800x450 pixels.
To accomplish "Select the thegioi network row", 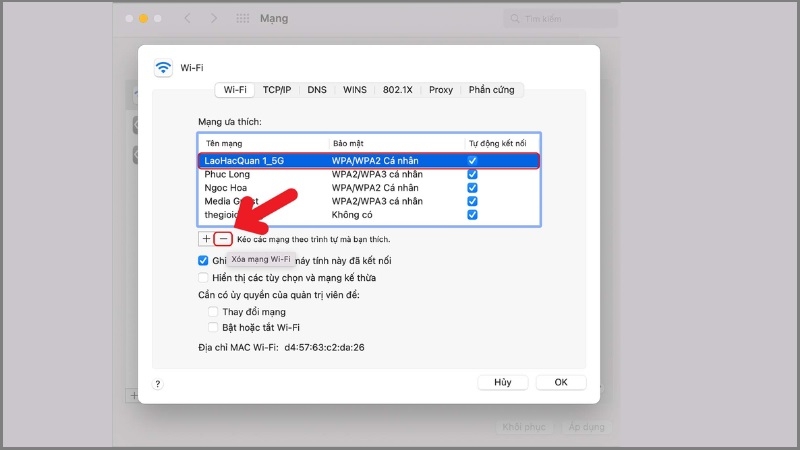I will click(369, 215).
